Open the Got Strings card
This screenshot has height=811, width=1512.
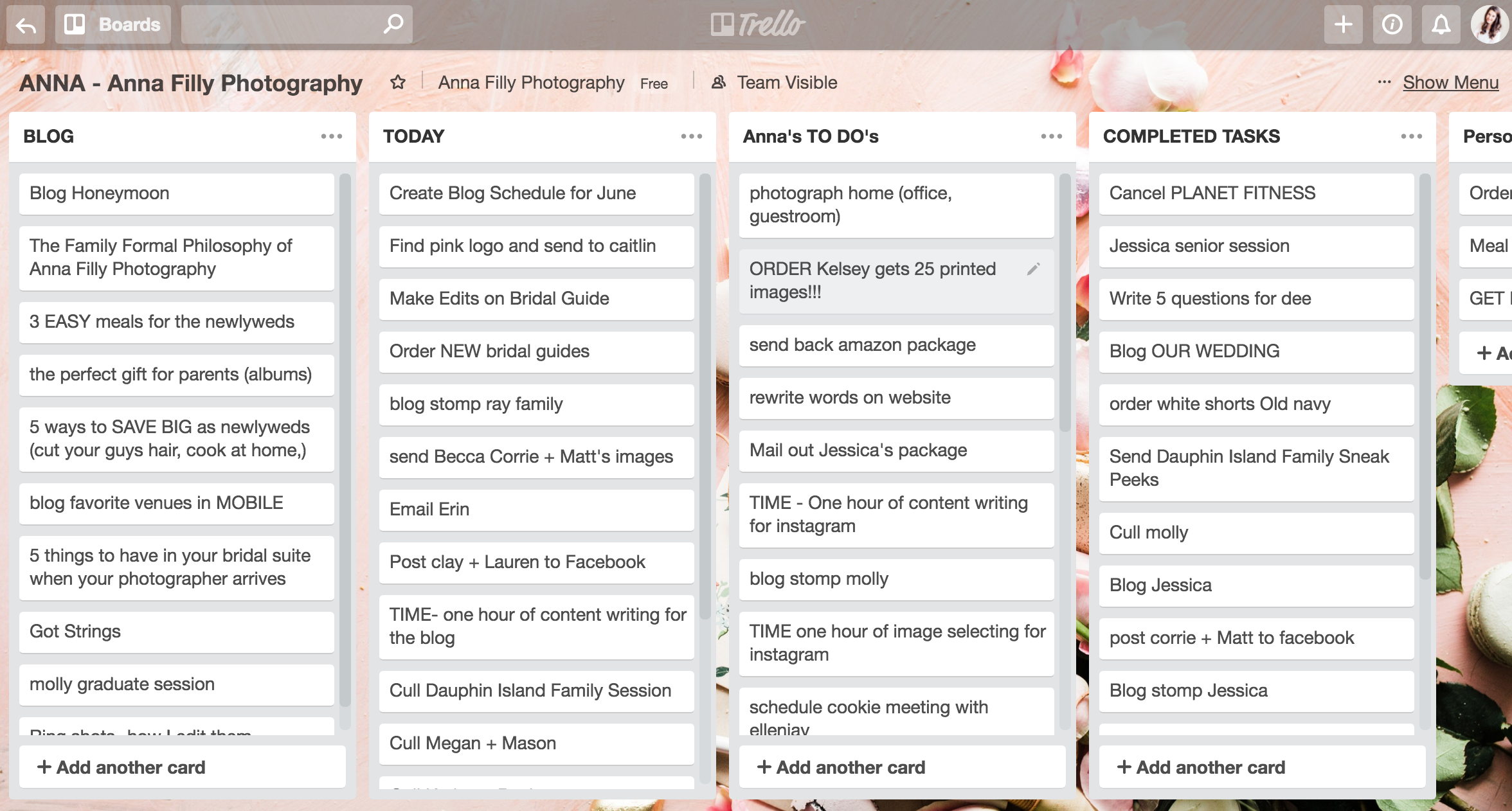[x=177, y=632]
